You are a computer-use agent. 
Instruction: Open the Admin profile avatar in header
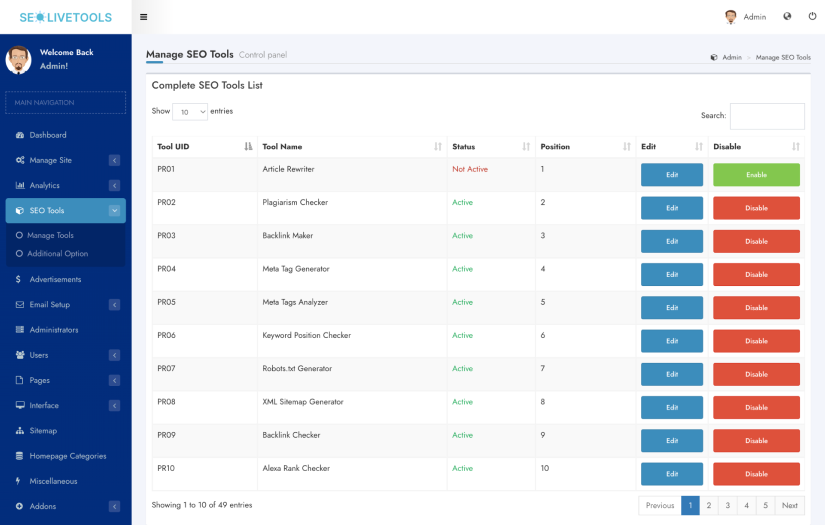[730, 17]
